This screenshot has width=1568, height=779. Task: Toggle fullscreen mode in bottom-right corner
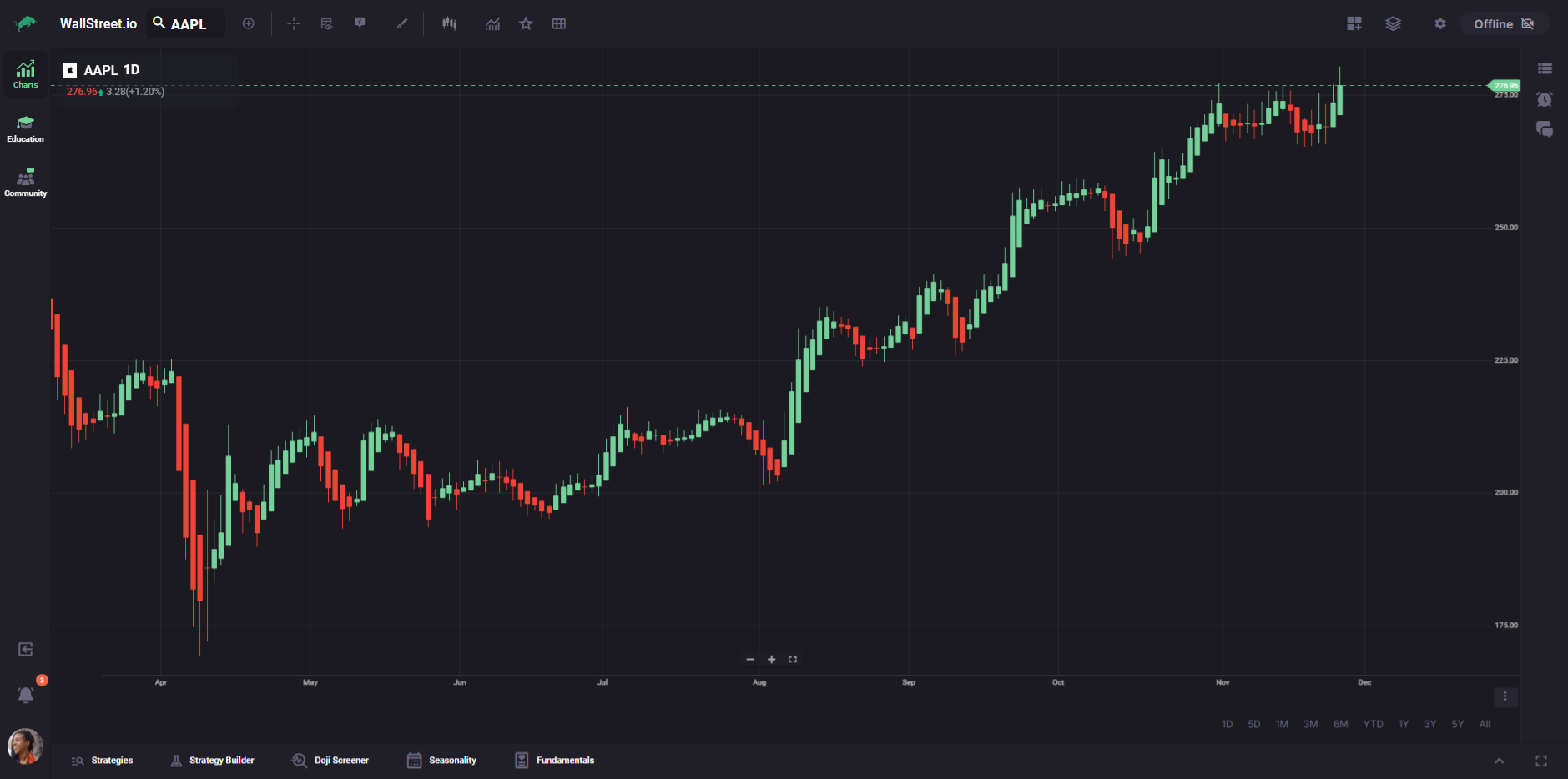[1541, 761]
